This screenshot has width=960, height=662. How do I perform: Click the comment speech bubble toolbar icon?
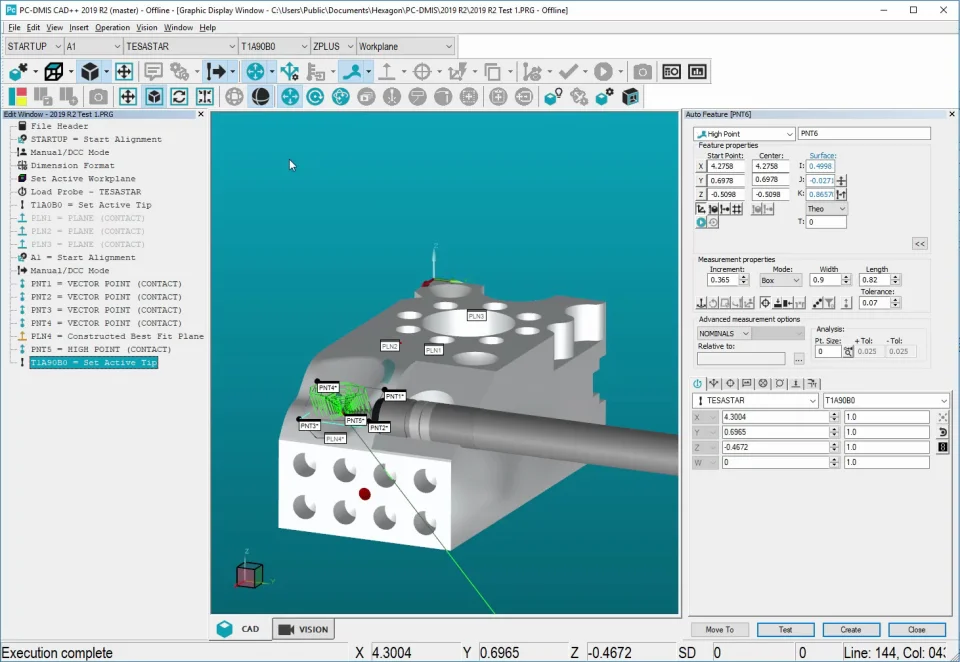coord(153,72)
